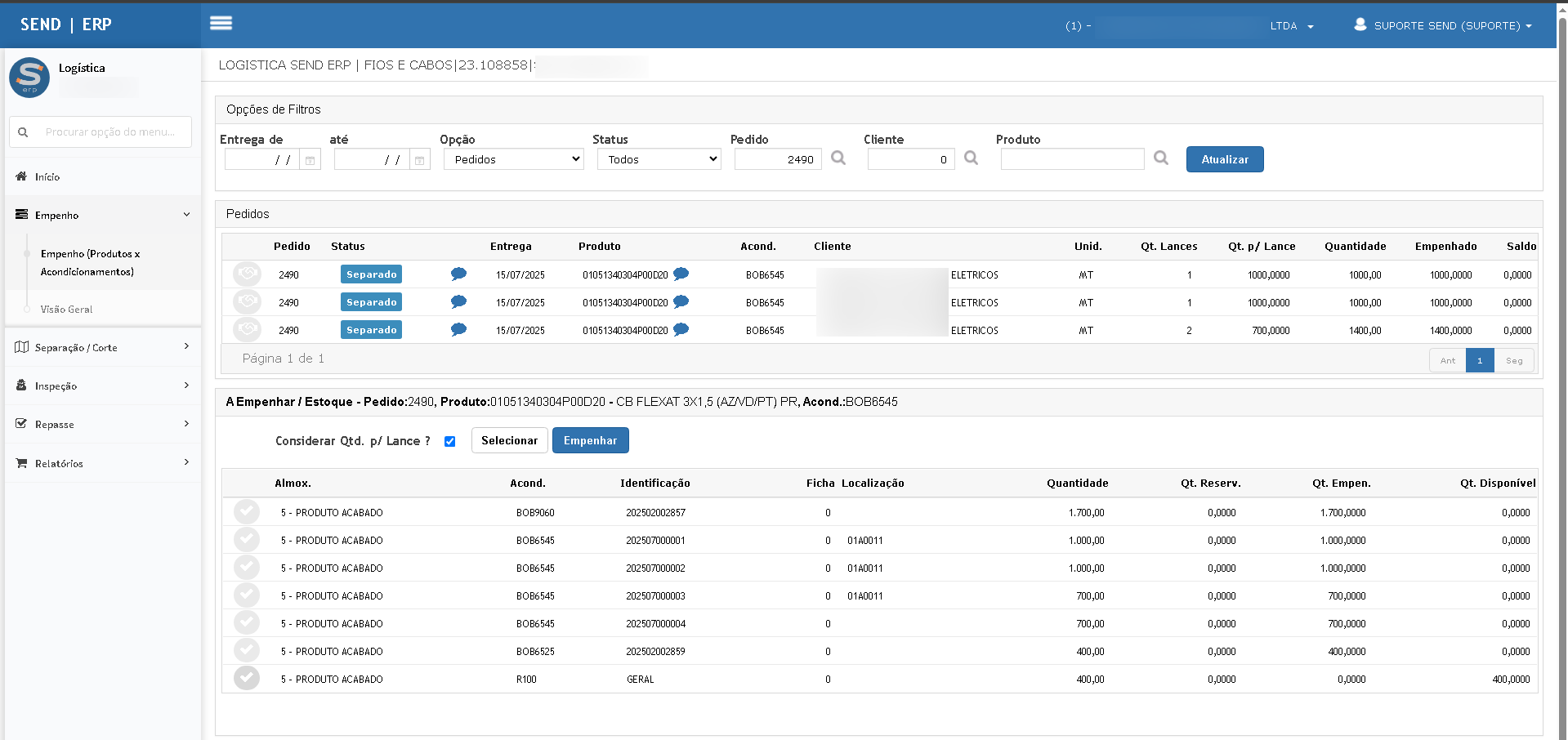Select stock row 202507000002 check circle
Viewport: 1568px width, 740px height.
pyautogui.click(x=247, y=568)
